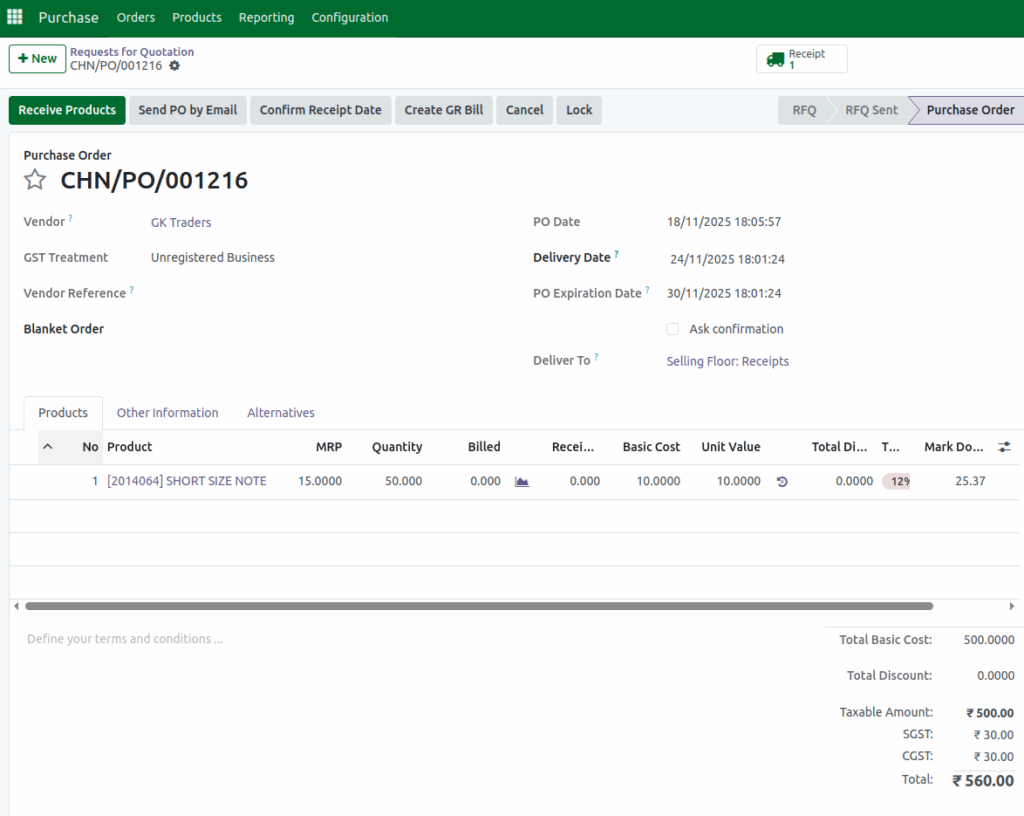Set the order back to RFQ stage
The height and width of the screenshot is (816, 1024).
point(803,110)
